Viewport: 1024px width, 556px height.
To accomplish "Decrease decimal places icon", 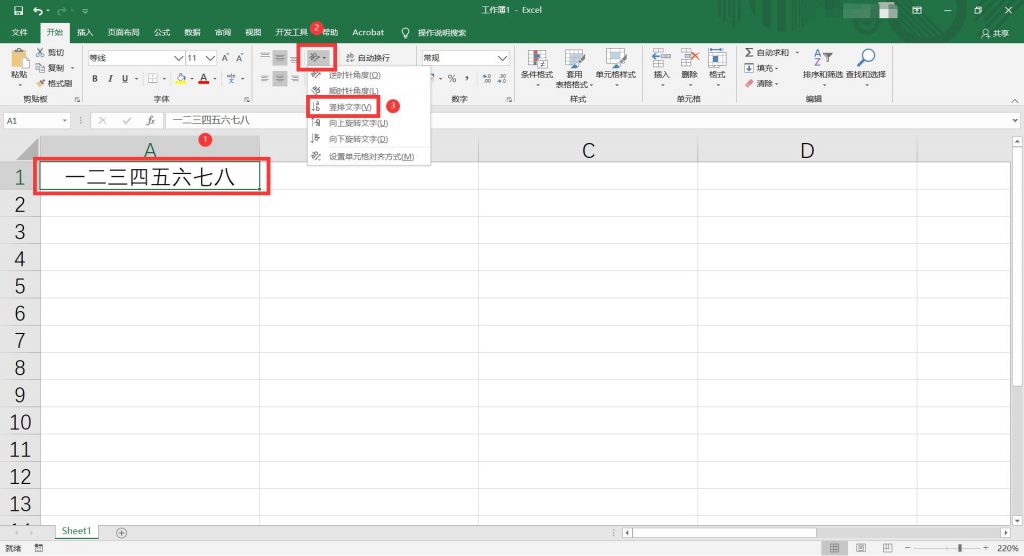I will pyautogui.click(x=502, y=78).
